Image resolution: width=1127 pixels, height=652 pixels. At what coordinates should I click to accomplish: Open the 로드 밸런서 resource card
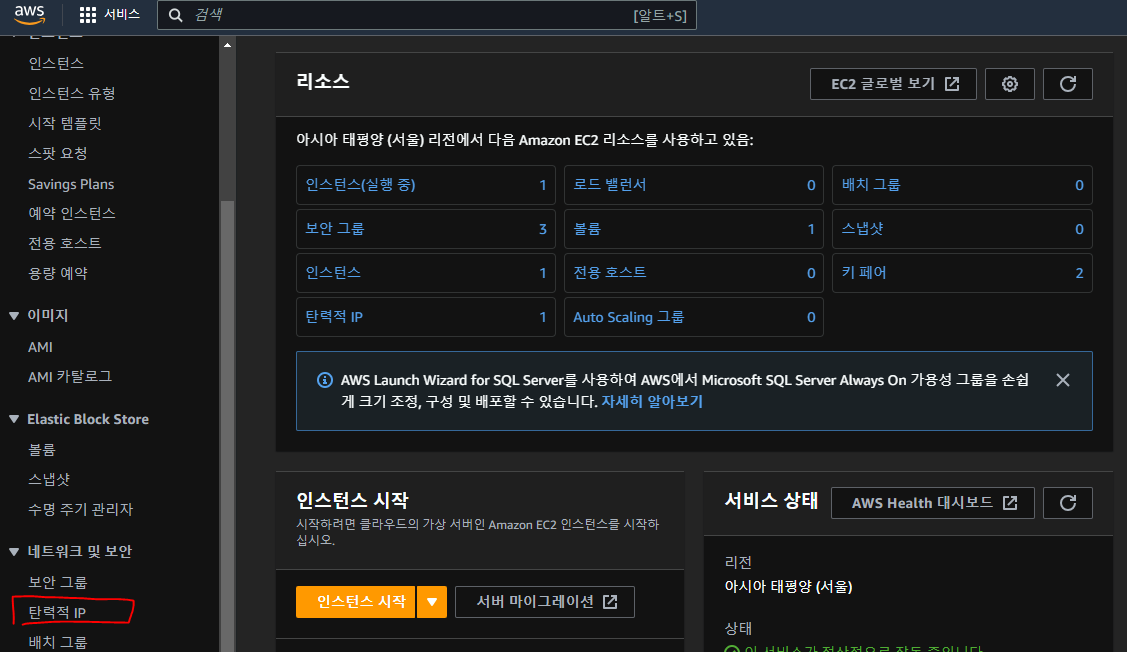pyautogui.click(x=694, y=185)
